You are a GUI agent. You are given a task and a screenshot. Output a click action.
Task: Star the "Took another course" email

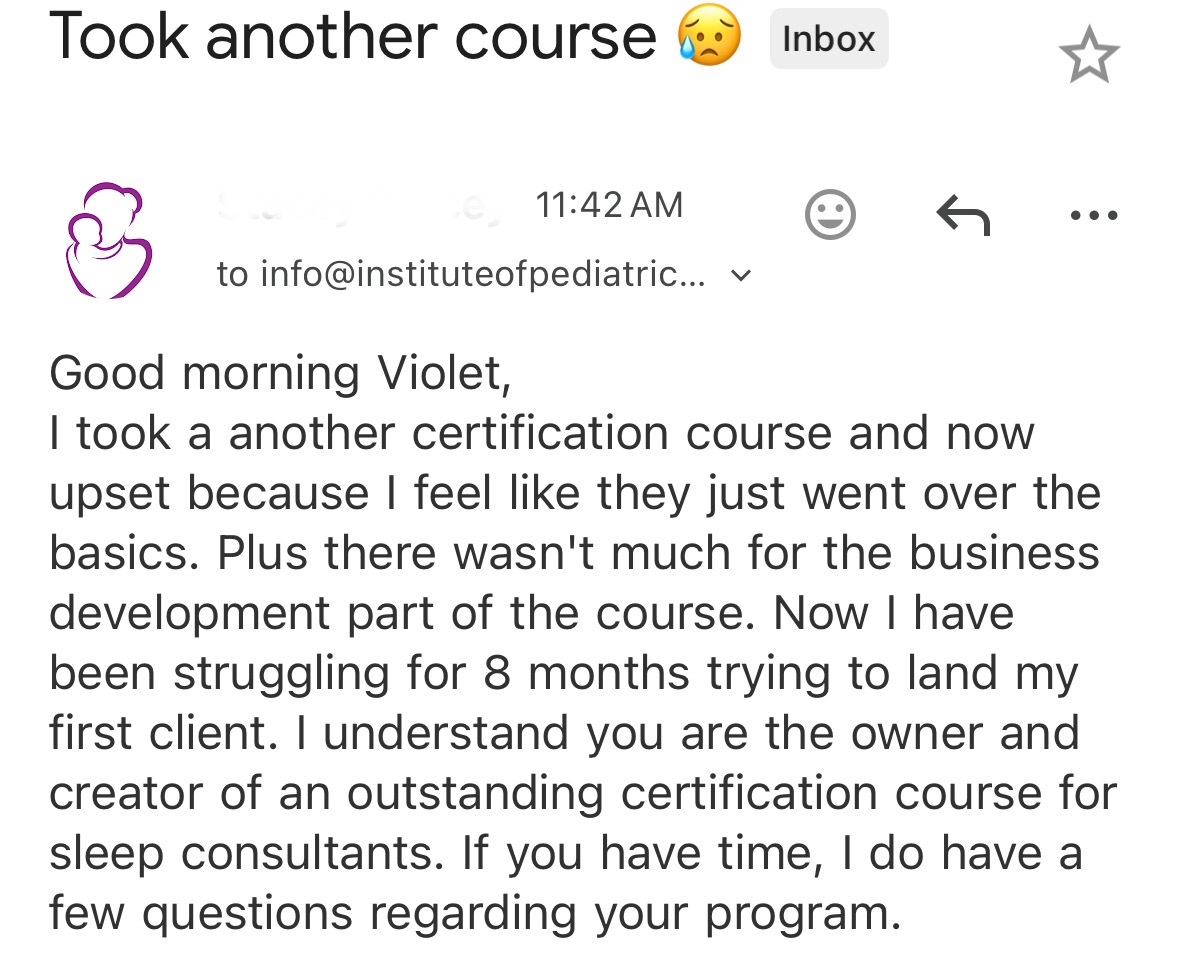point(1088,57)
